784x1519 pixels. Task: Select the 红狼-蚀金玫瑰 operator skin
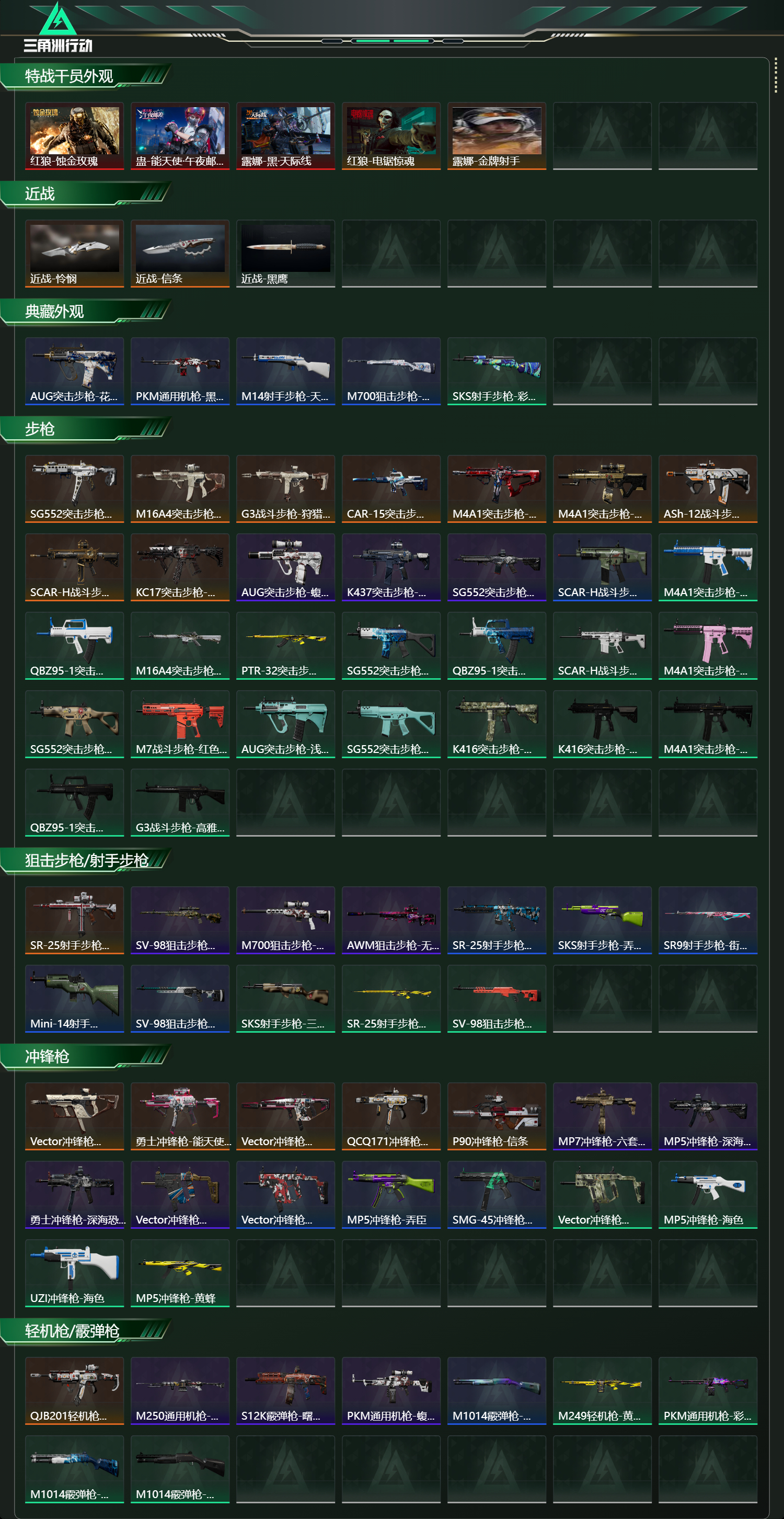(74, 135)
